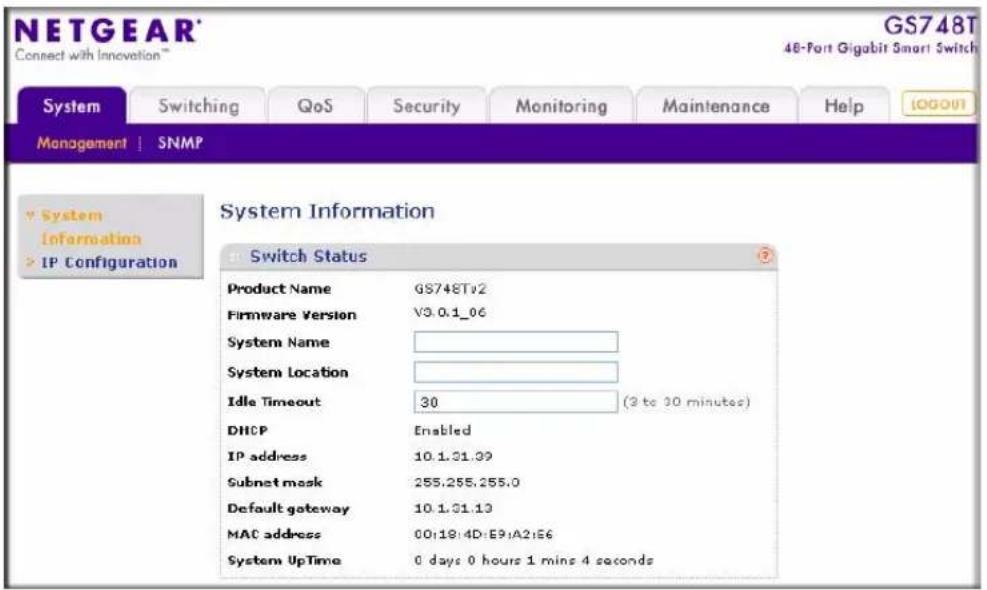
Task: Click the MAC address label
Action: tap(274, 535)
